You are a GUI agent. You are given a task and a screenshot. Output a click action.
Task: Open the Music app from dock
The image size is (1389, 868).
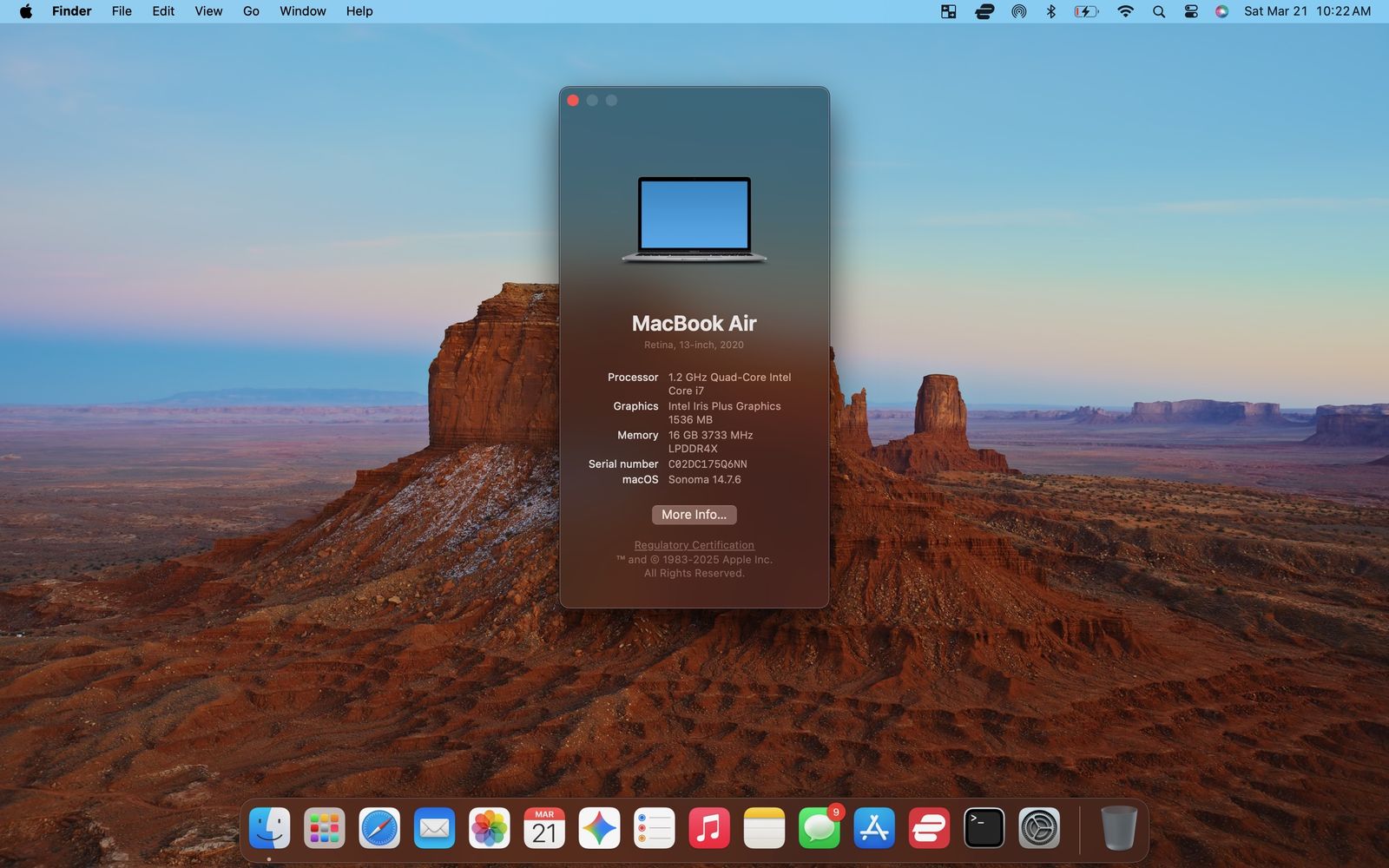[x=709, y=828]
